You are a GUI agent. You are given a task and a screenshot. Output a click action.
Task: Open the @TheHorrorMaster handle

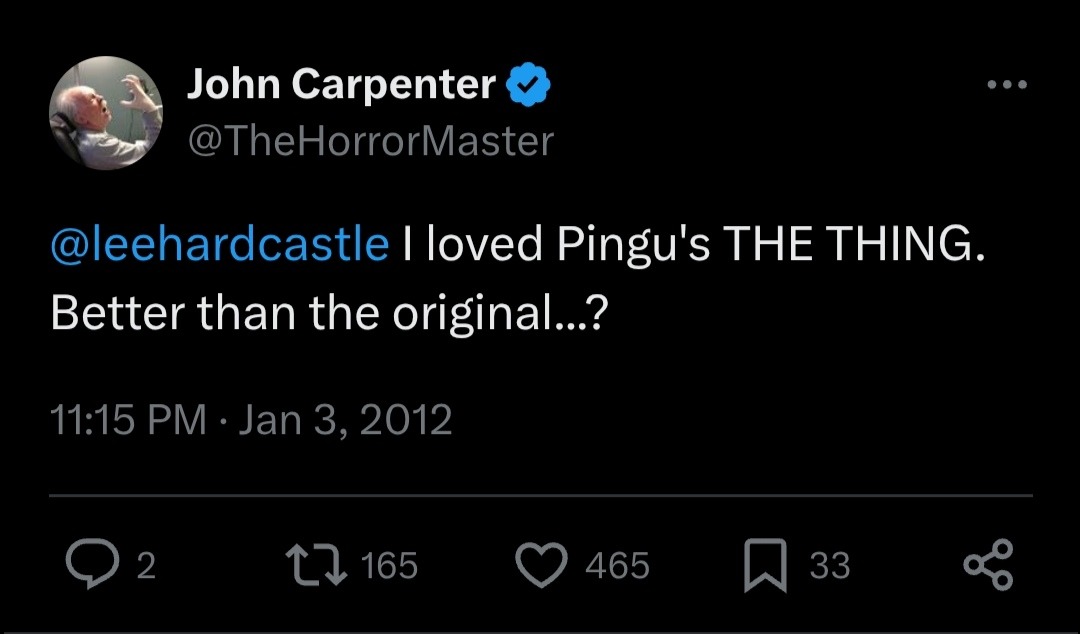coord(370,141)
